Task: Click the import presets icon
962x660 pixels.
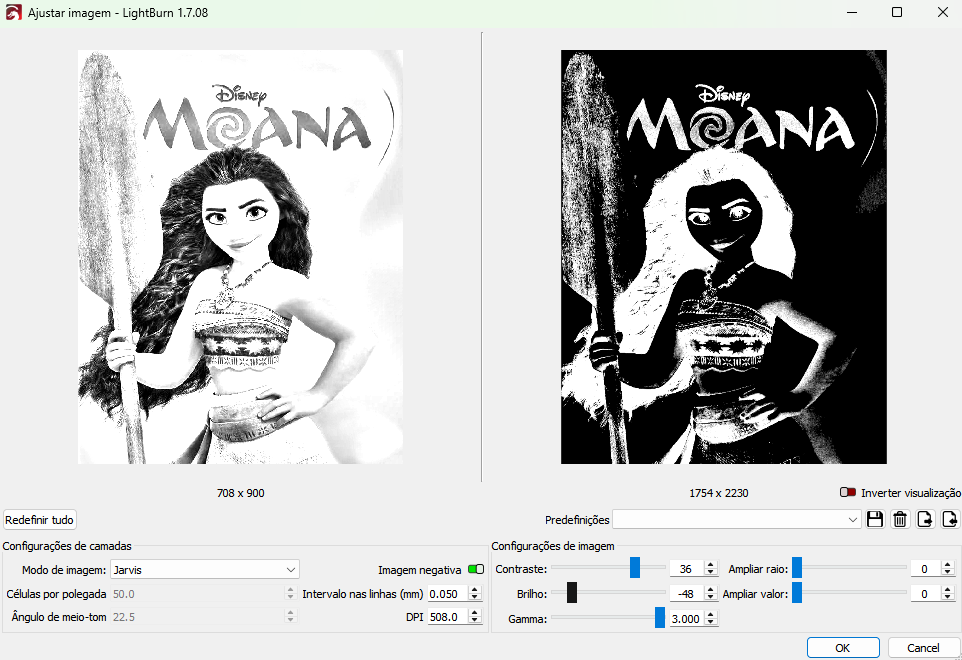Action: pos(925,519)
